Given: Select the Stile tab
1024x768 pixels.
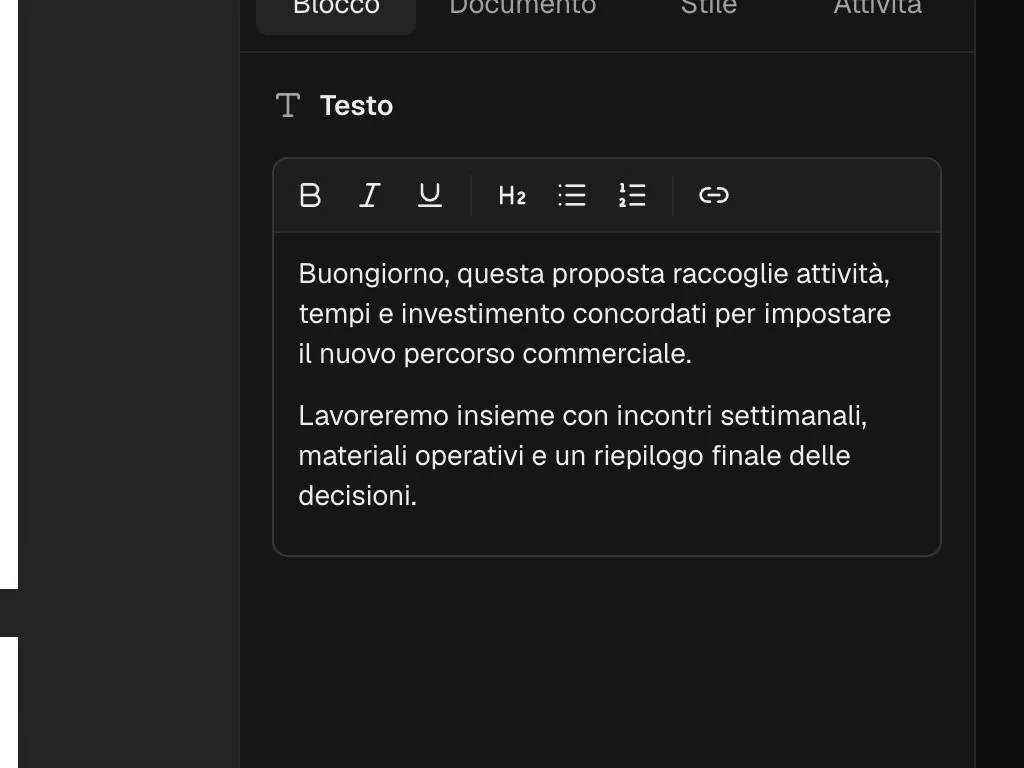Looking at the screenshot, I should (x=709, y=8).
